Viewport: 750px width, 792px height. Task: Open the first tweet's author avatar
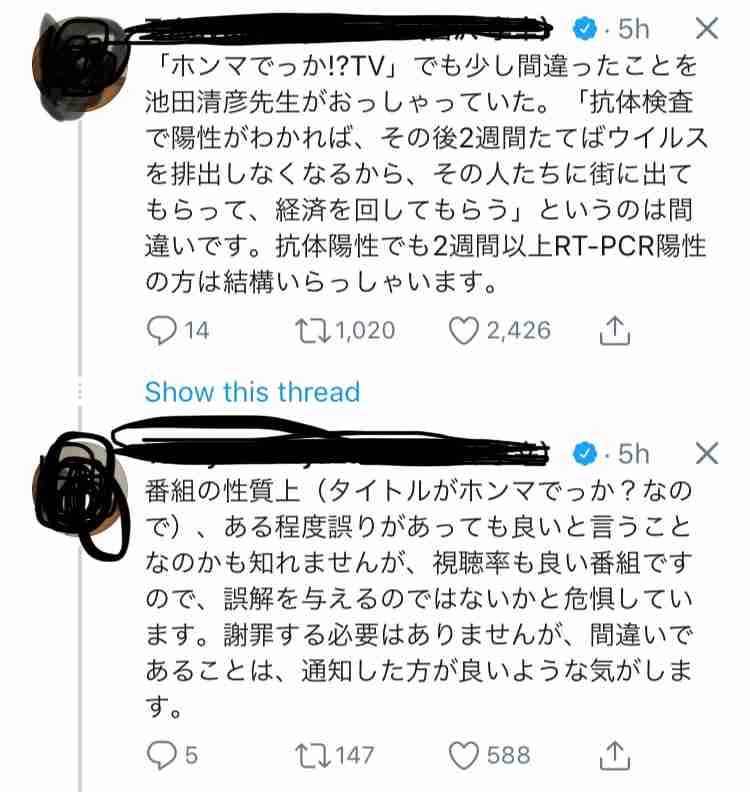coord(83,62)
